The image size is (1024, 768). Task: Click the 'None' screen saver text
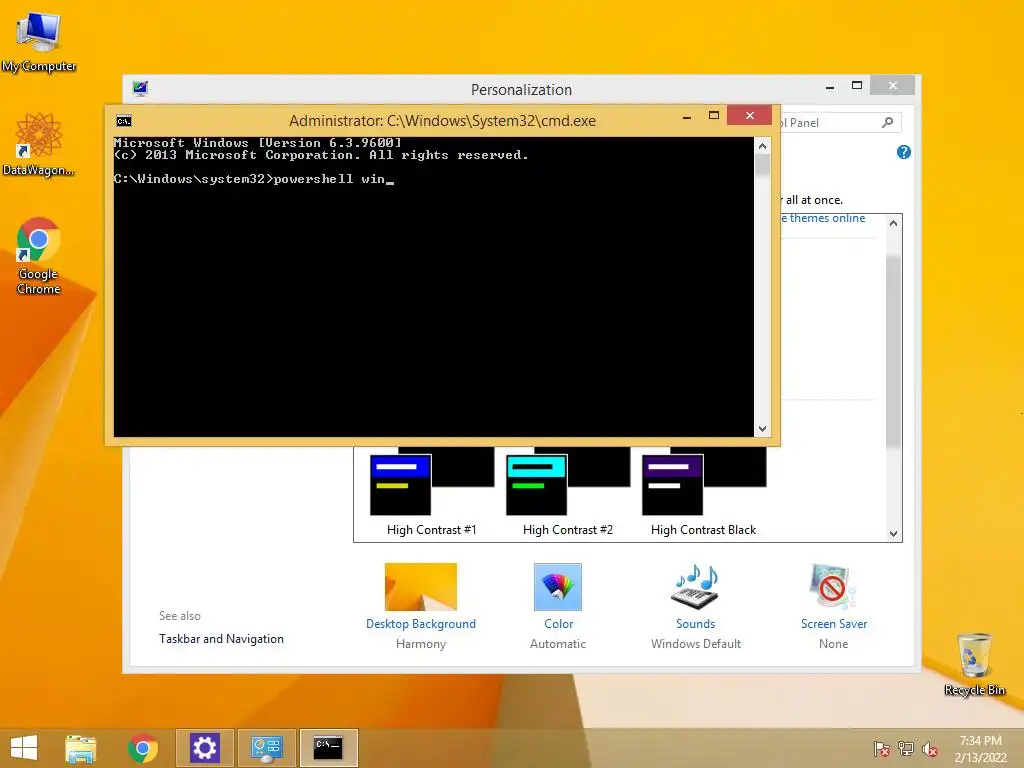(833, 644)
